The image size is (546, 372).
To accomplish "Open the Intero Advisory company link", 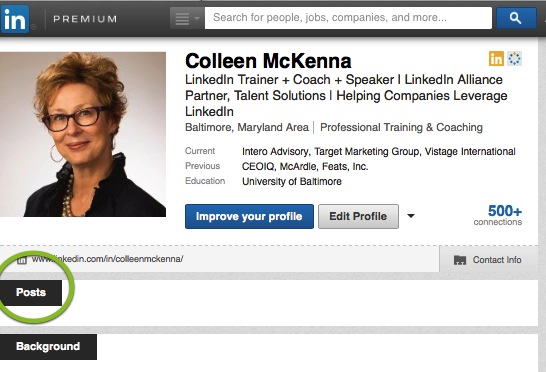I will coord(275,152).
